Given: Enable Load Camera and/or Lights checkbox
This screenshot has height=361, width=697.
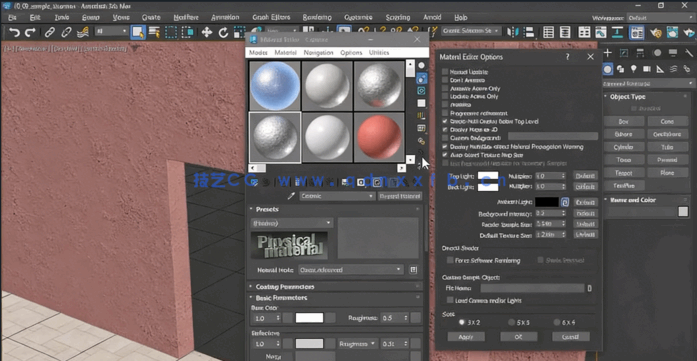Looking at the screenshot, I should click(450, 300).
